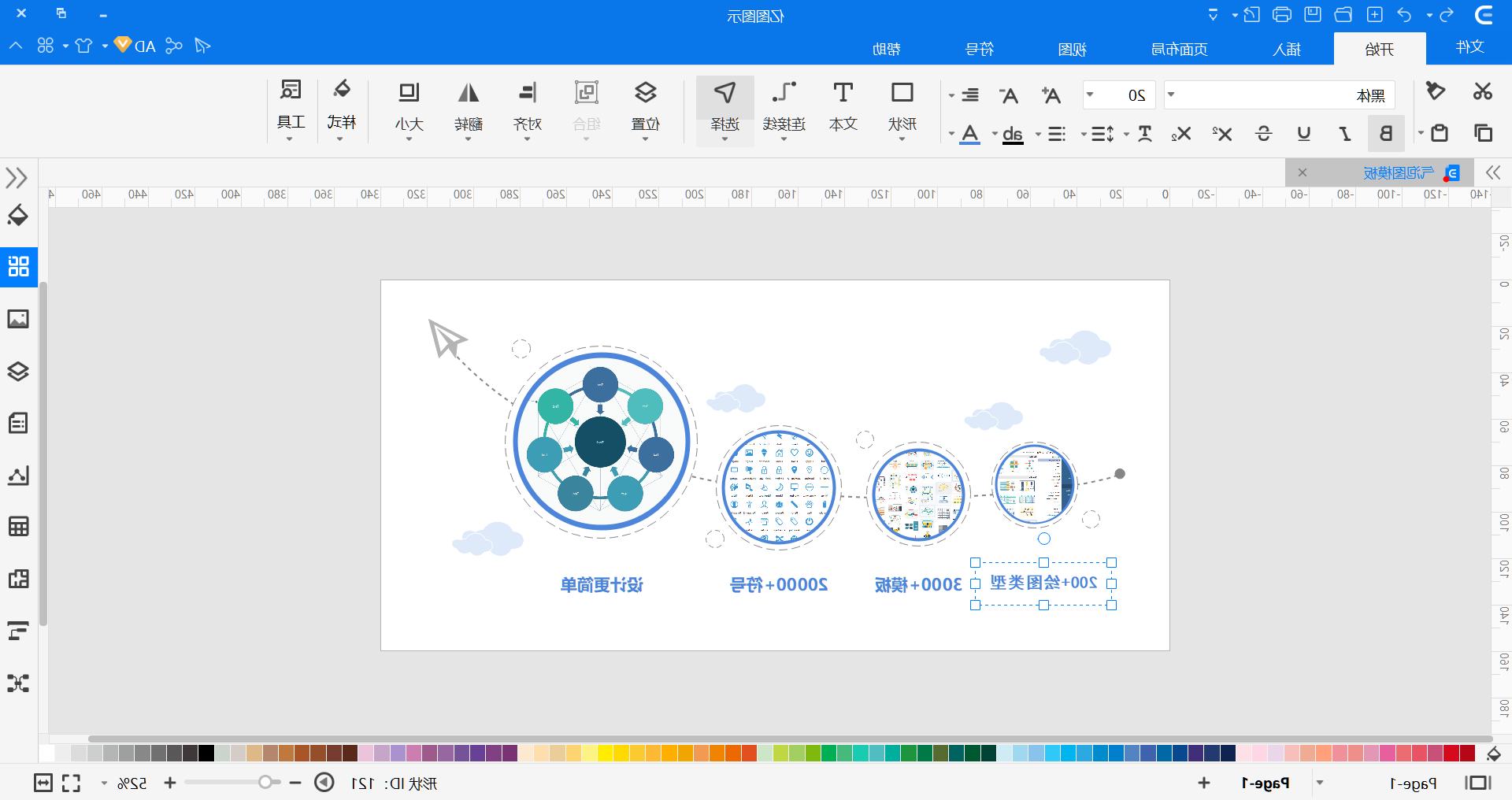Click the share icon in top bar

coord(174,46)
